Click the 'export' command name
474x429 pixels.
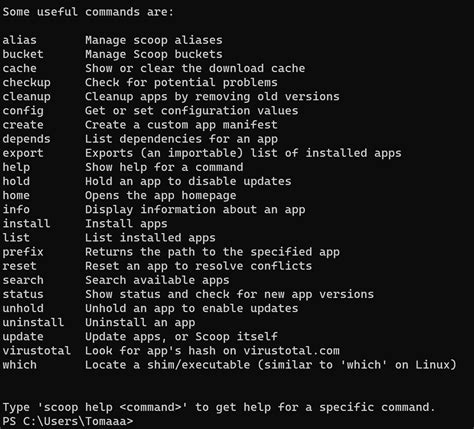[x=23, y=153]
